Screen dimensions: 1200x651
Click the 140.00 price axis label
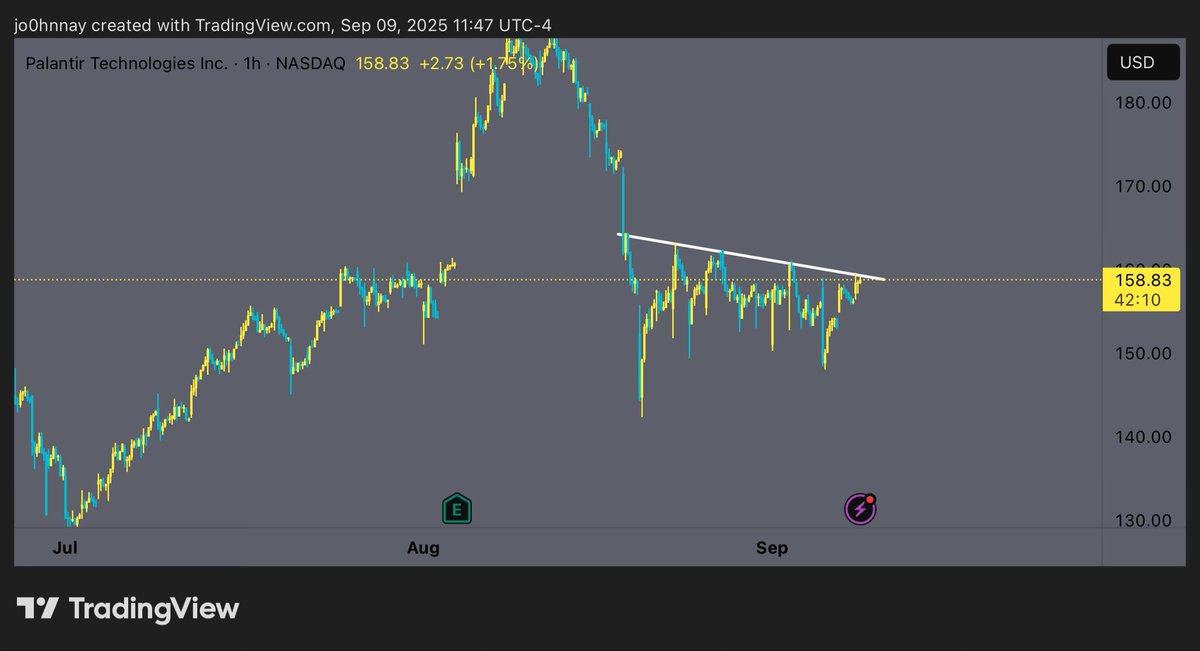[1146, 437]
